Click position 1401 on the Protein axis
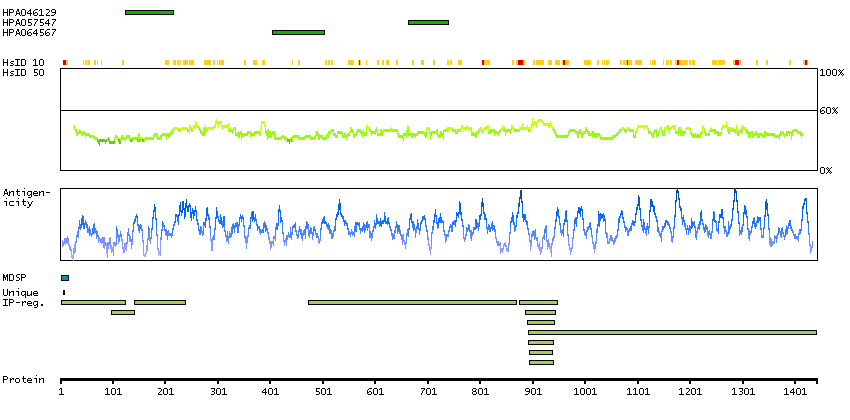The image size is (850, 420). click(795, 393)
